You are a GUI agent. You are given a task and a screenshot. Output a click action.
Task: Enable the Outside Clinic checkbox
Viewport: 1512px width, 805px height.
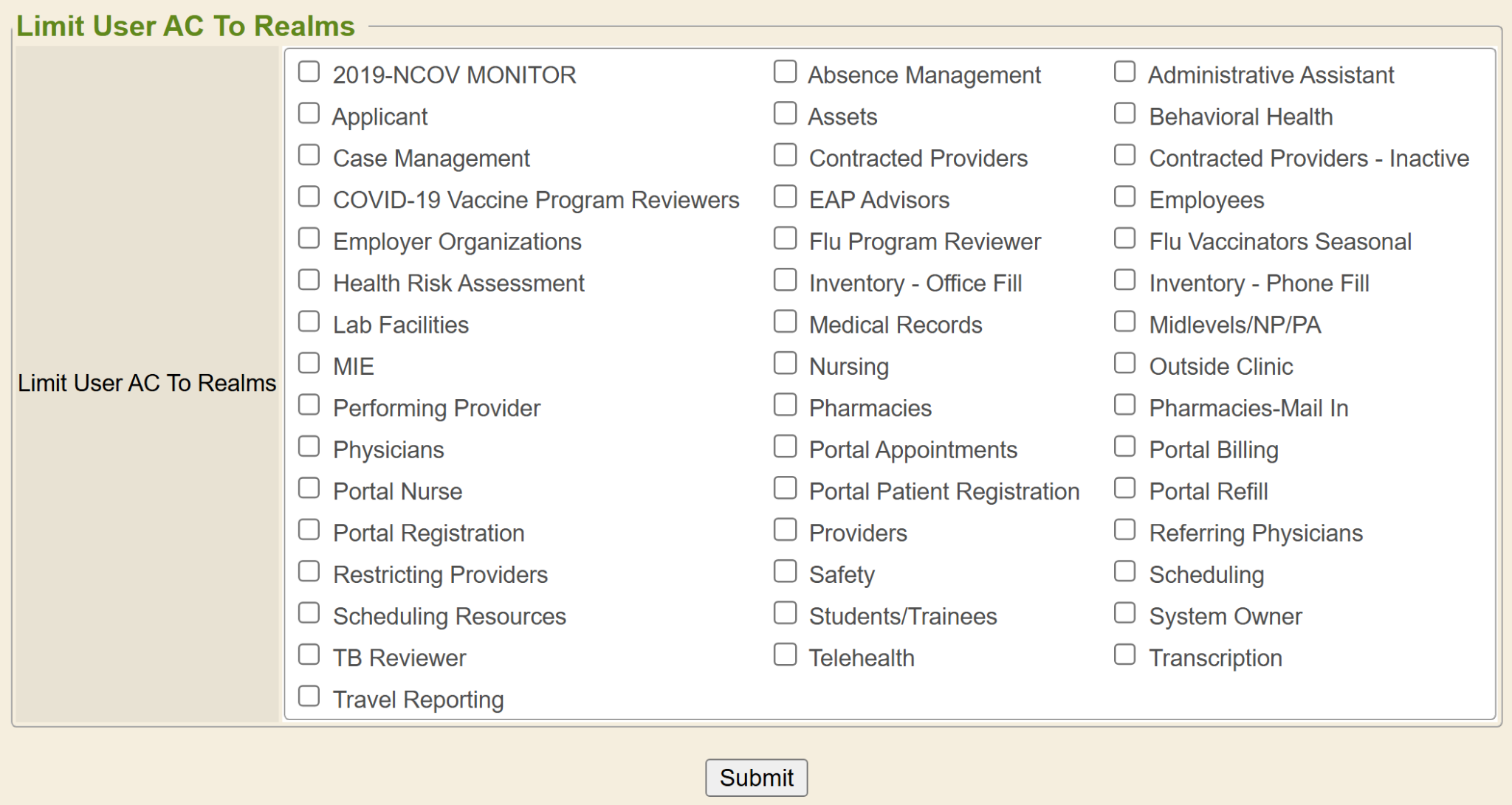click(x=1124, y=364)
